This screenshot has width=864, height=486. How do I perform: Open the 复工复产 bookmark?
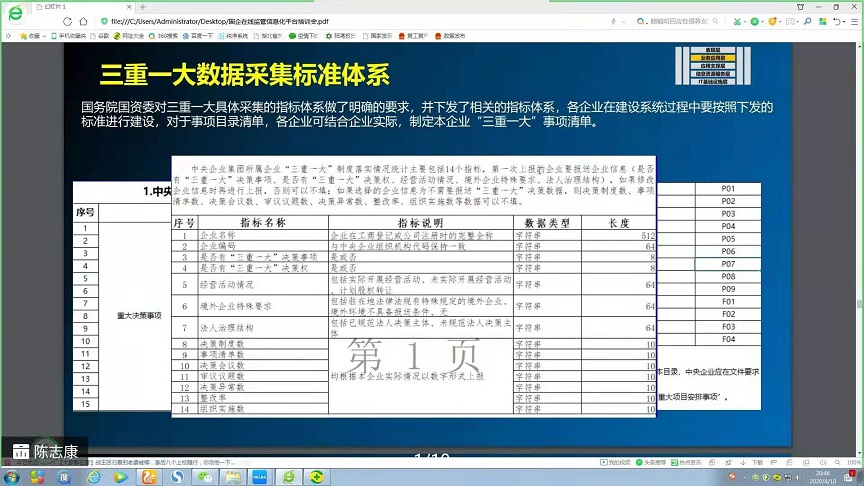[413, 36]
